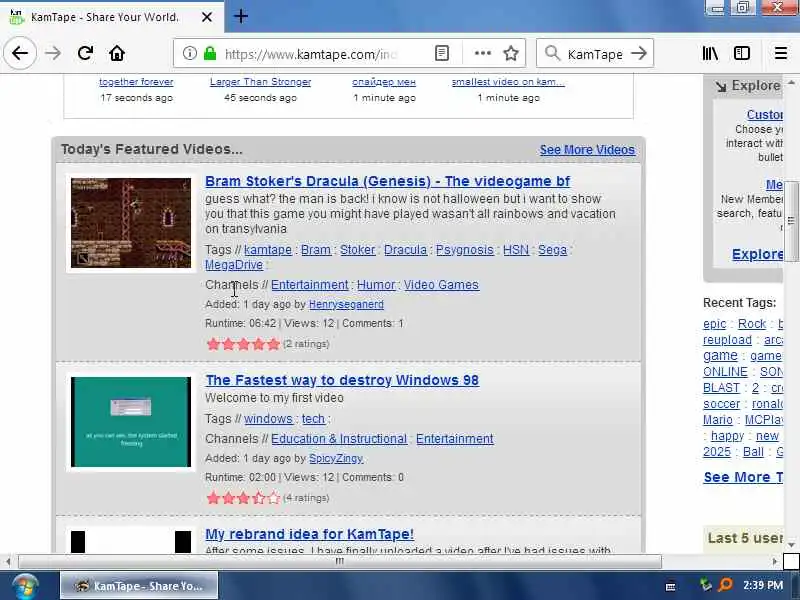800x600 pixels.
Task: Click the horizontal scrollbar thumb
Action: pos(340,561)
